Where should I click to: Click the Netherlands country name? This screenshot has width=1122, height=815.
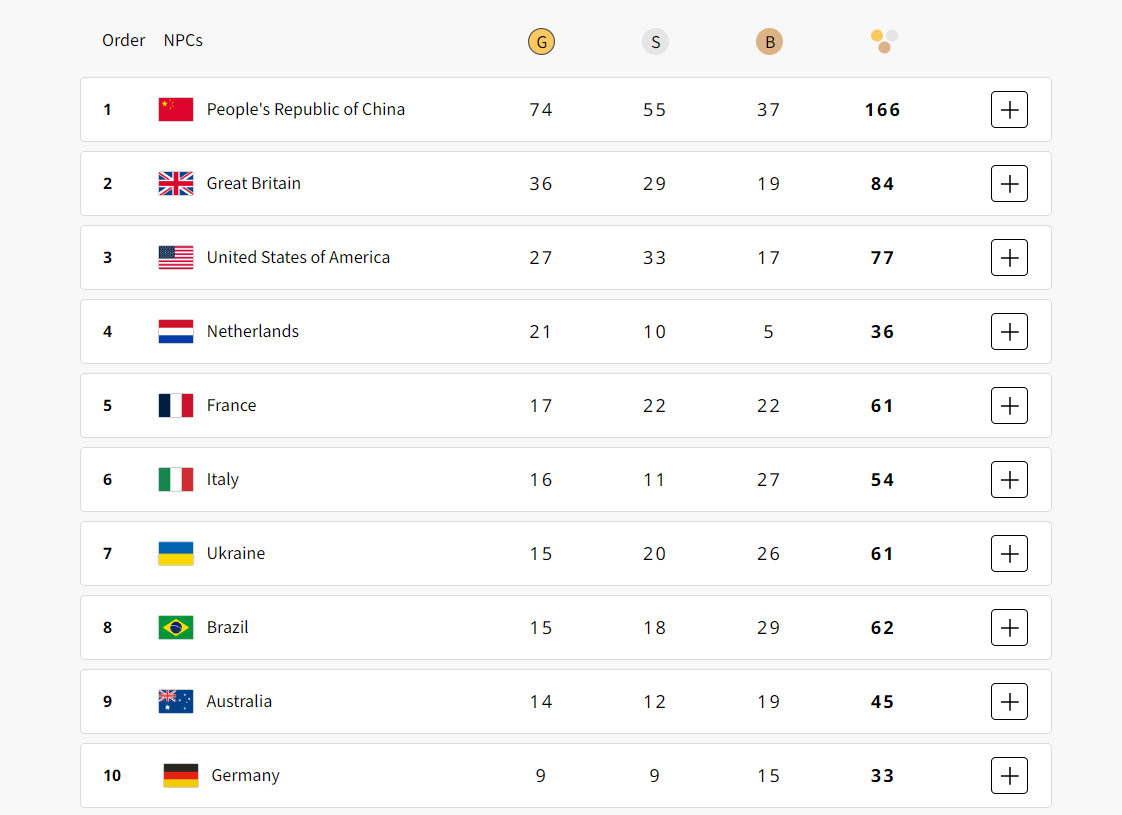253,331
